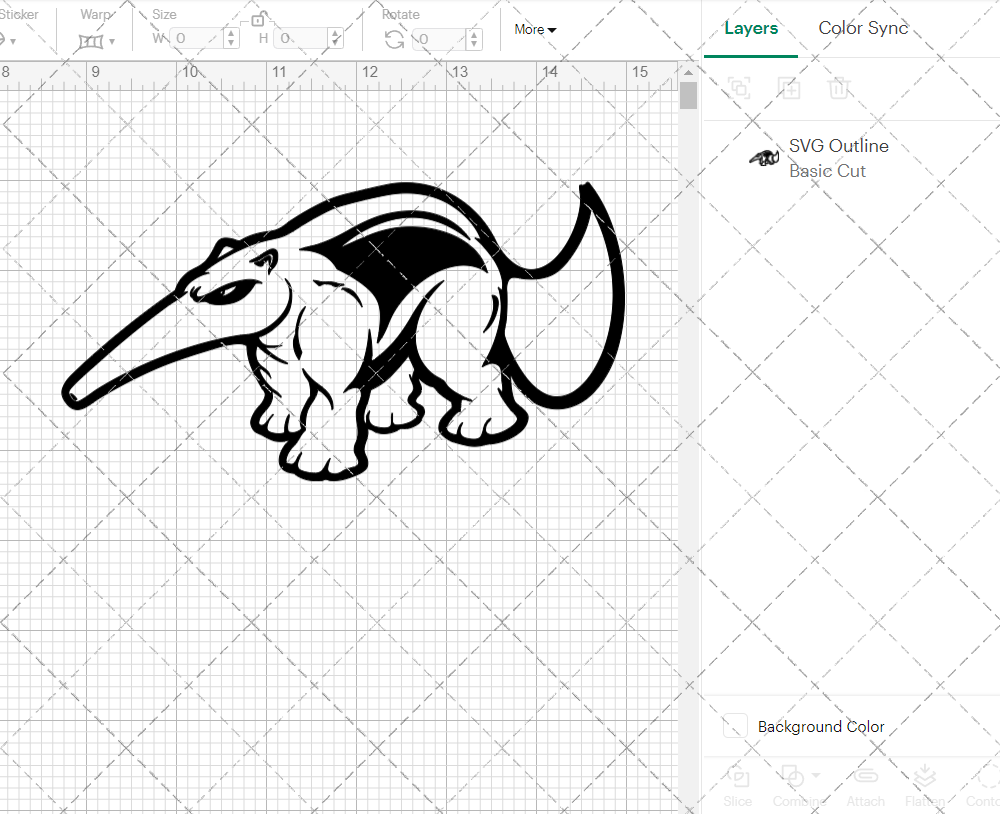This screenshot has height=814, width=1000.
Task: Click the Layers tab heading
Action: pyautogui.click(x=751, y=28)
